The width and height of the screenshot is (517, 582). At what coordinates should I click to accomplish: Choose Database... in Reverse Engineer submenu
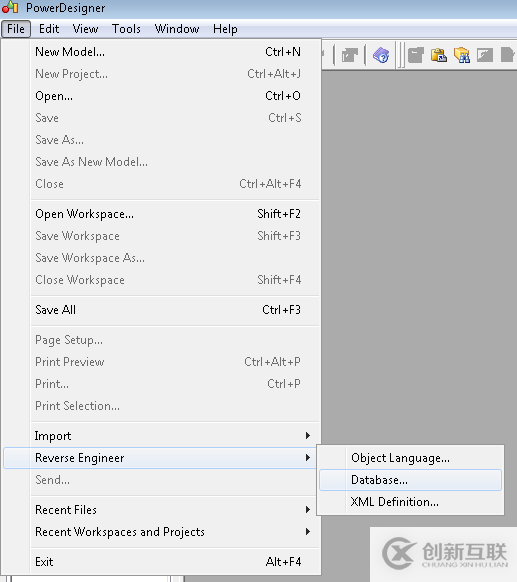click(410, 480)
